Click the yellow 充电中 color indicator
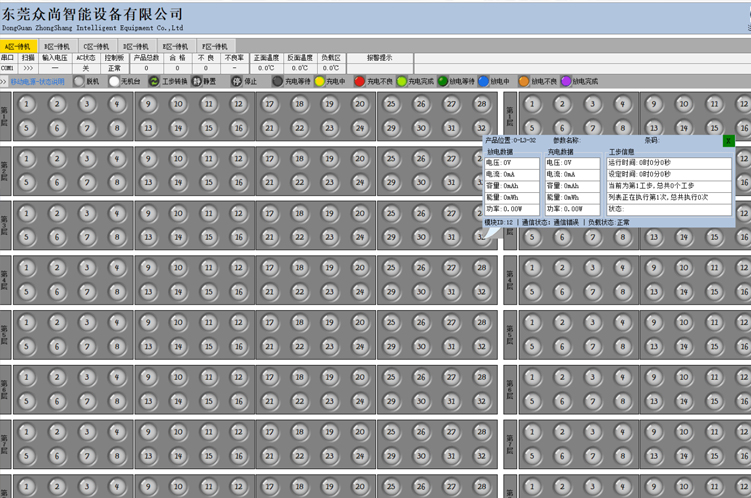This screenshot has width=751, height=498. pyautogui.click(x=320, y=81)
